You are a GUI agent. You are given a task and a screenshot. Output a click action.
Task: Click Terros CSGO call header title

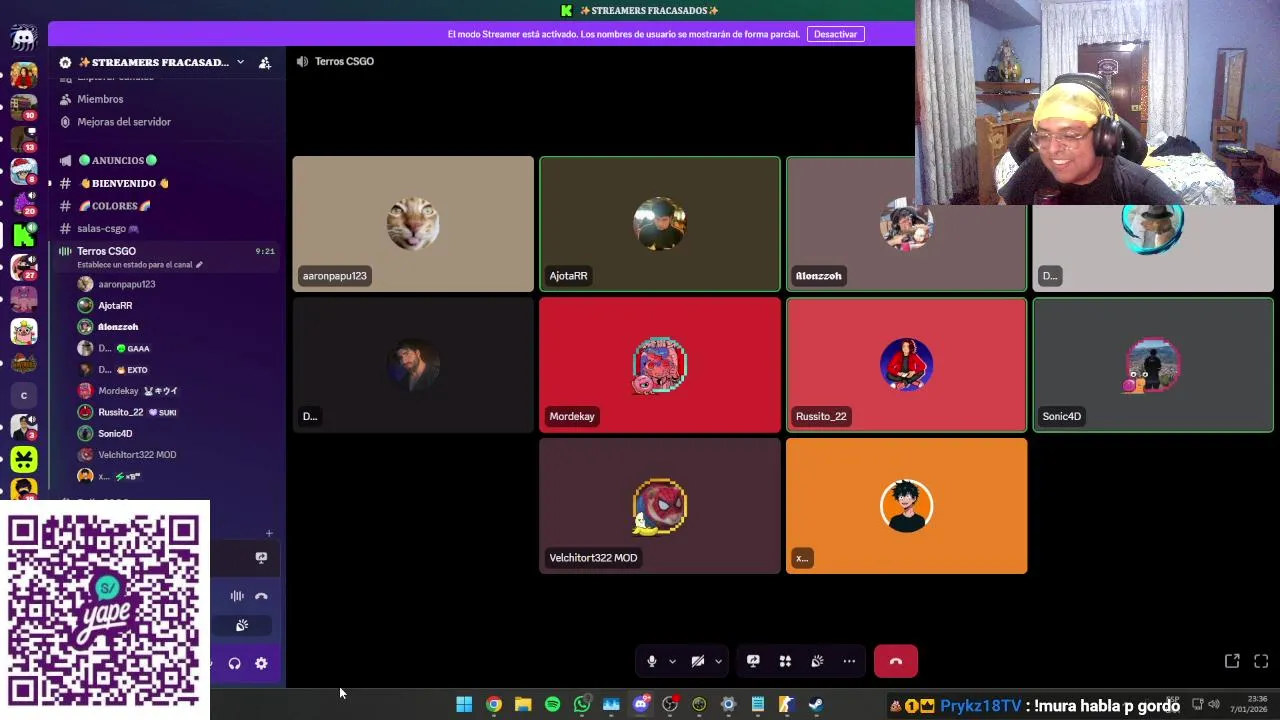[344, 61]
